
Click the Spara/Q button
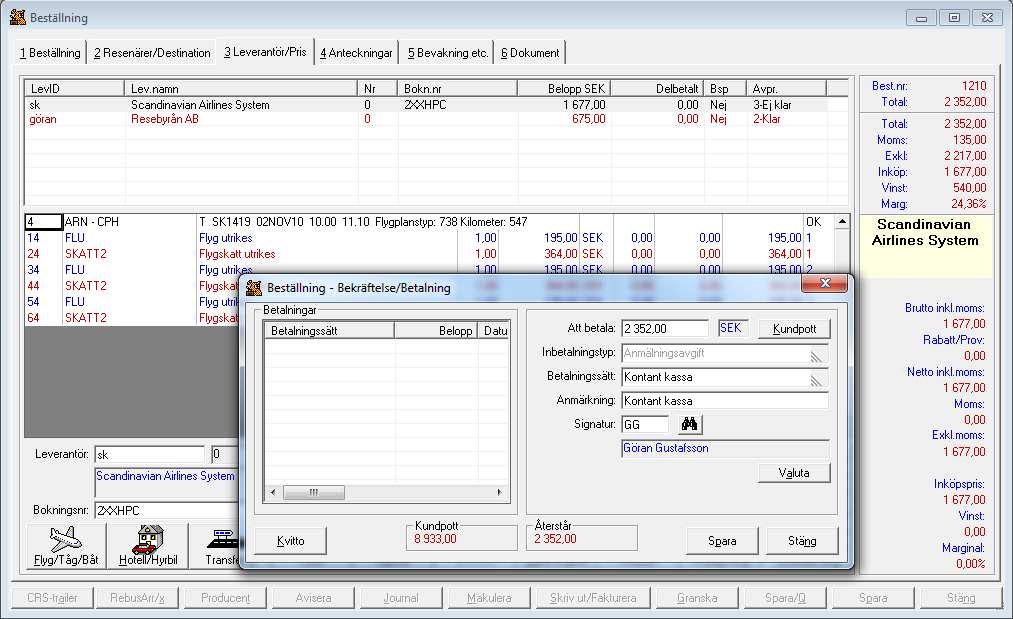[785, 598]
